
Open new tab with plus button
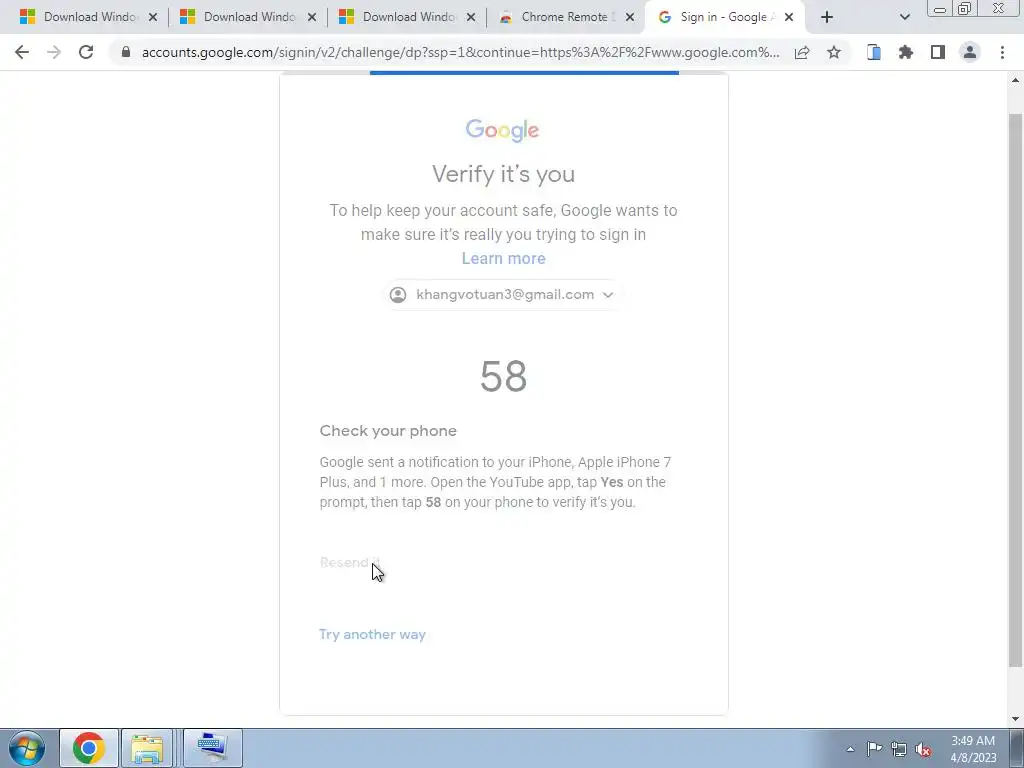[x=827, y=18]
